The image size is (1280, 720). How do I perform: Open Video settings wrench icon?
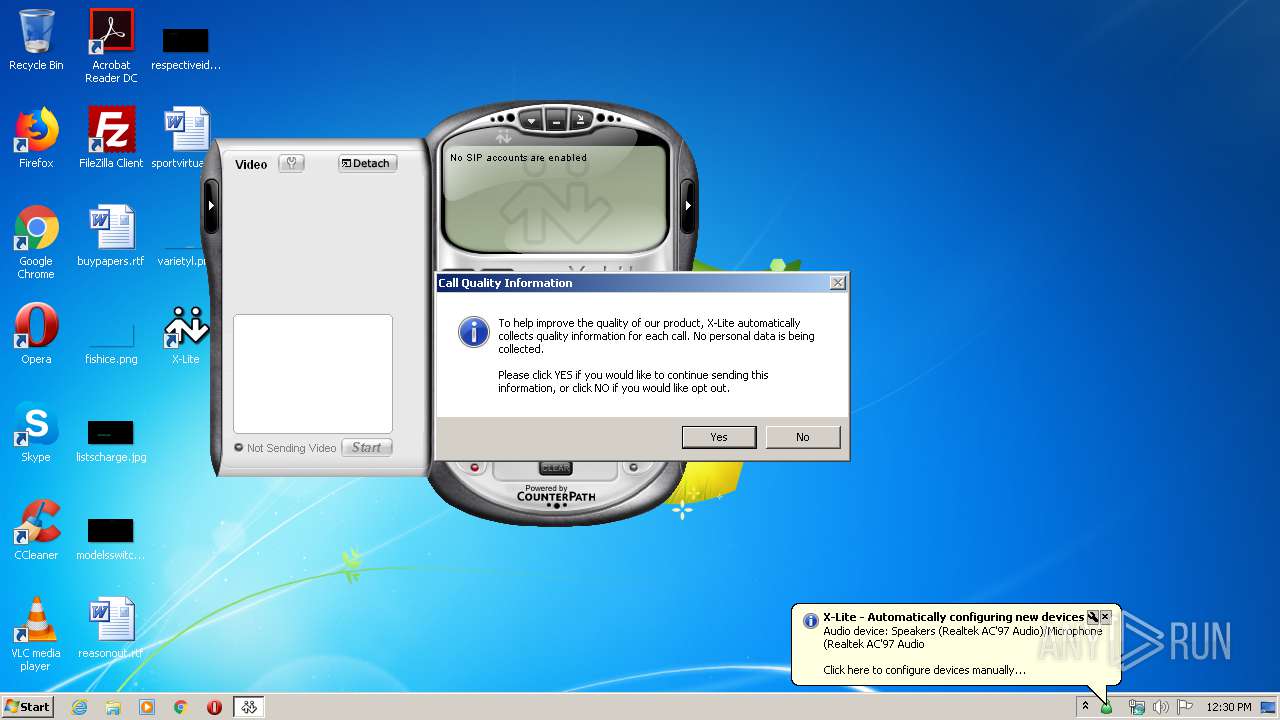click(291, 163)
